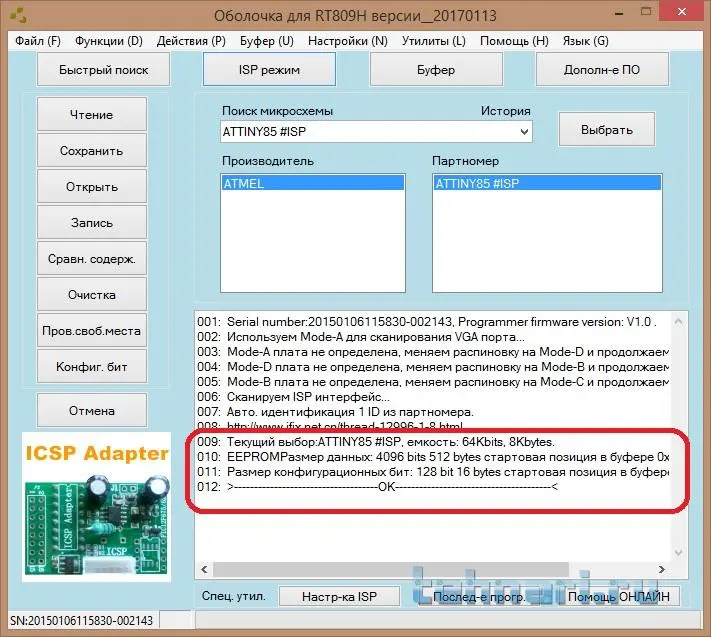Open Настр-ка ISP settings

point(339,596)
